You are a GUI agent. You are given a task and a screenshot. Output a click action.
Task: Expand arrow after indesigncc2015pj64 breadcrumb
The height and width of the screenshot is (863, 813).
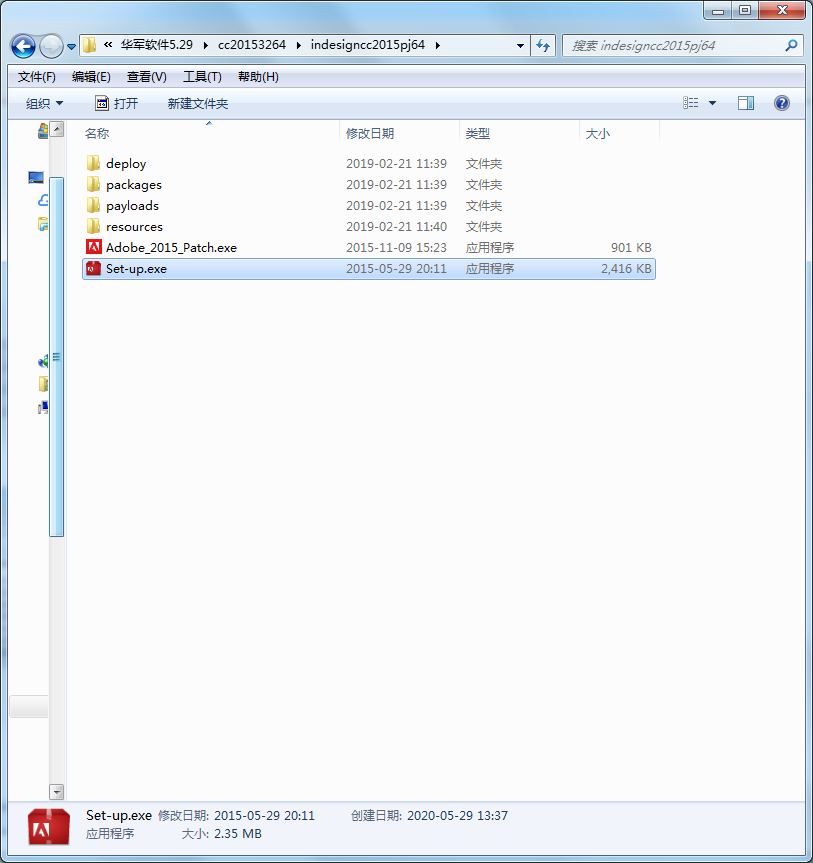(x=438, y=45)
